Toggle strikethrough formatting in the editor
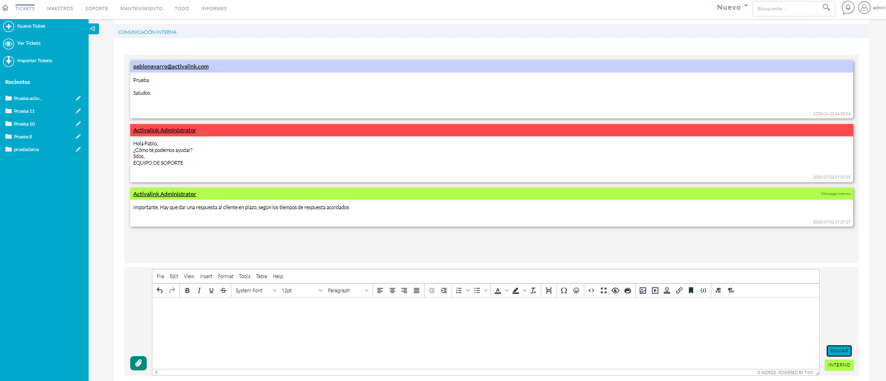This screenshot has height=381, width=886. click(223, 291)
